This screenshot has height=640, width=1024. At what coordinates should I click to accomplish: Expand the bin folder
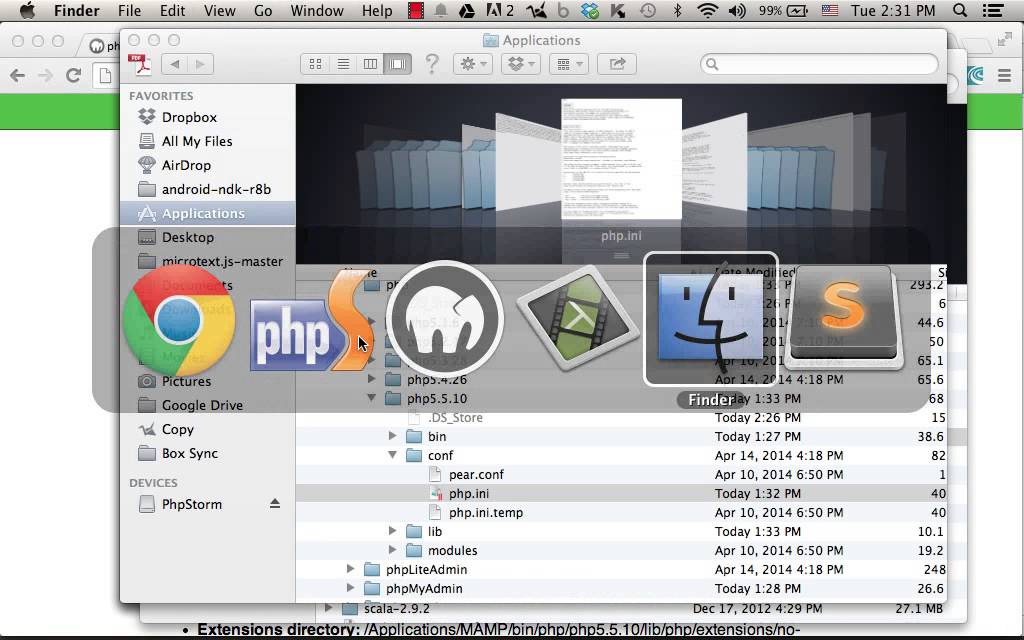coord(392,436)
